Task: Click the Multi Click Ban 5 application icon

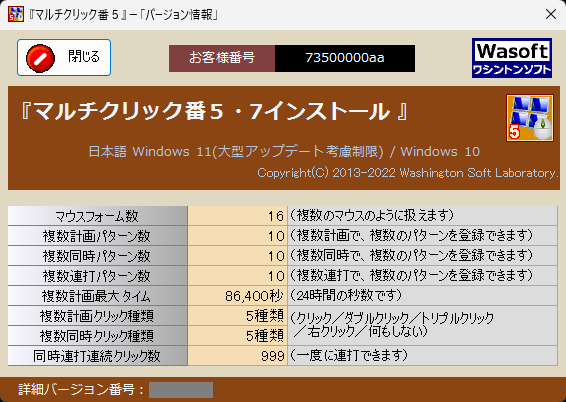Action: [530, 118]
